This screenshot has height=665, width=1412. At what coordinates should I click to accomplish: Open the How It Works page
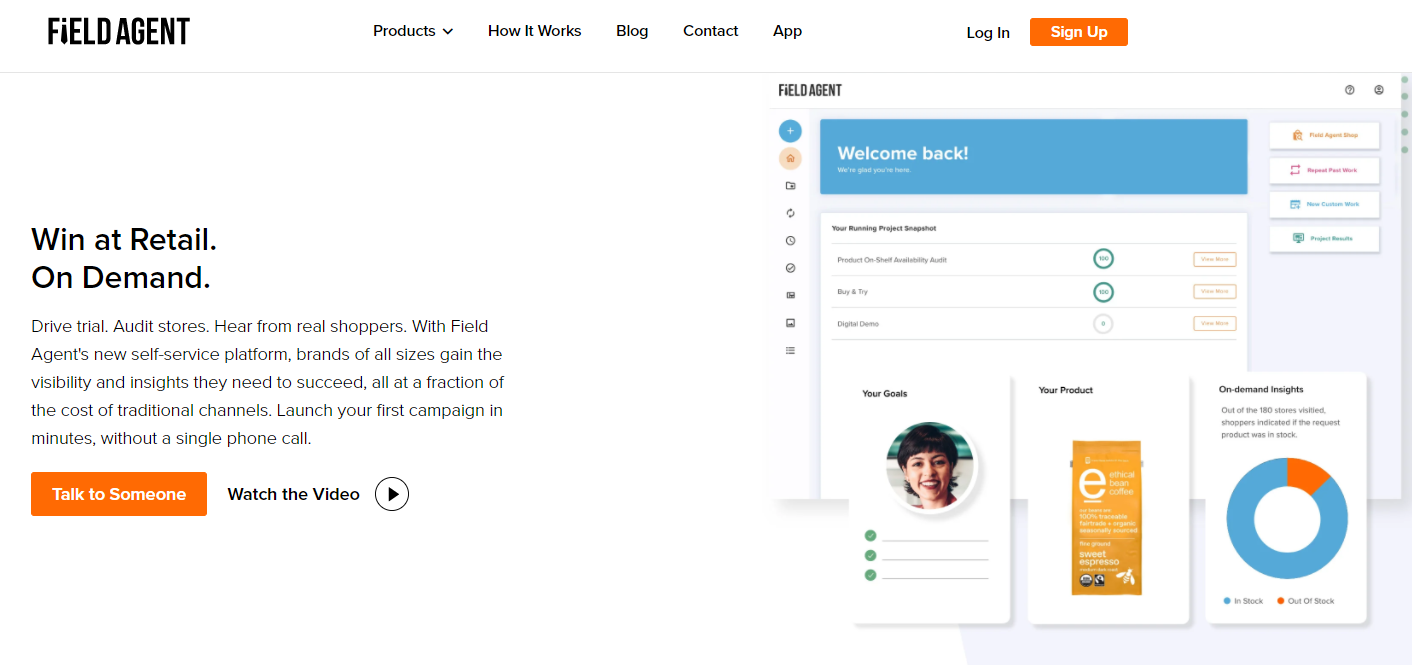coord(534,31)
